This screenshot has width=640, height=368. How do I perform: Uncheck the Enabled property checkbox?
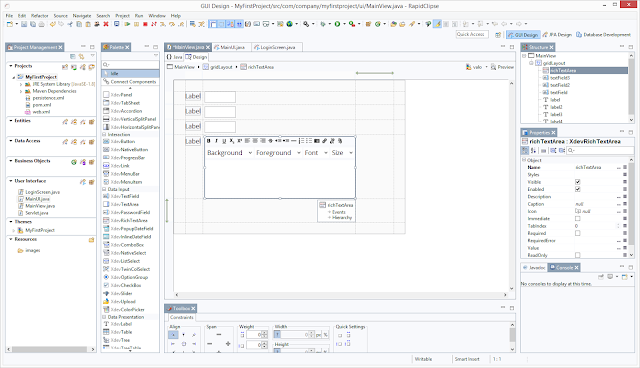(x=578, y=189)
